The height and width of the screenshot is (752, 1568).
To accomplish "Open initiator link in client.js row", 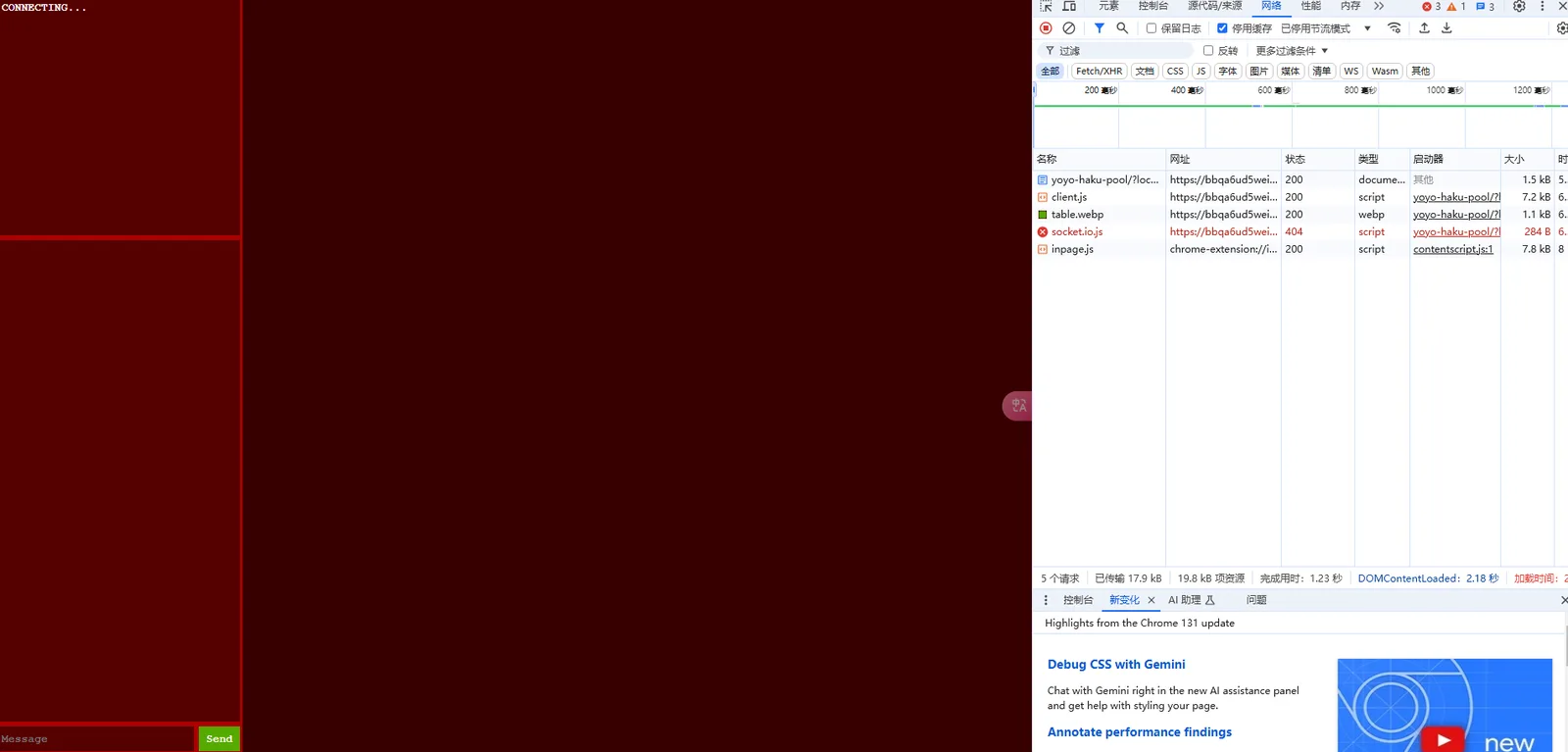I will 1456,197.
